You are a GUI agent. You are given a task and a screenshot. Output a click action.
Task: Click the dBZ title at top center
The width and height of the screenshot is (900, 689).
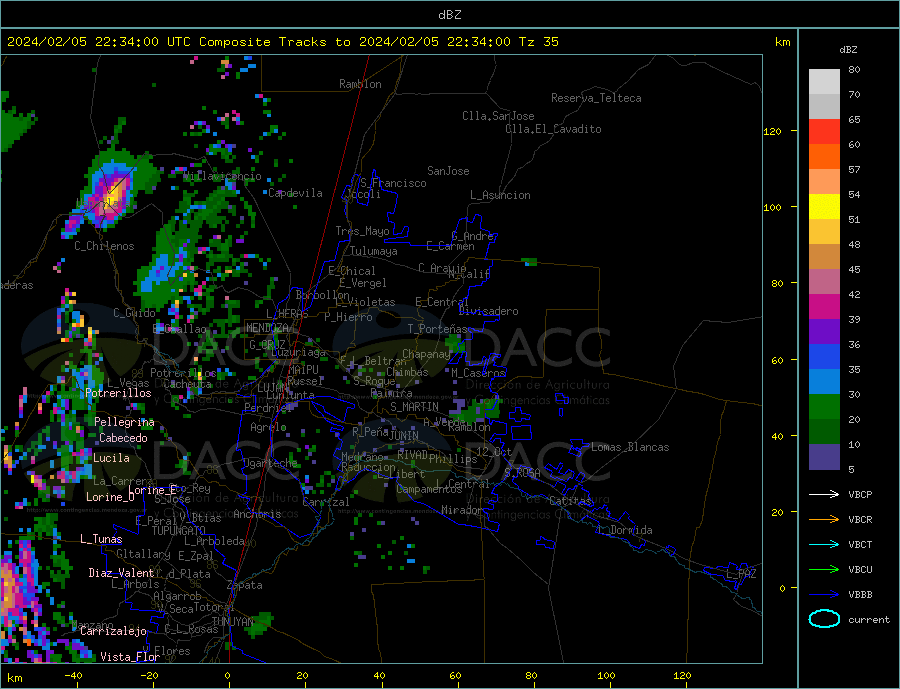[449, 15]
